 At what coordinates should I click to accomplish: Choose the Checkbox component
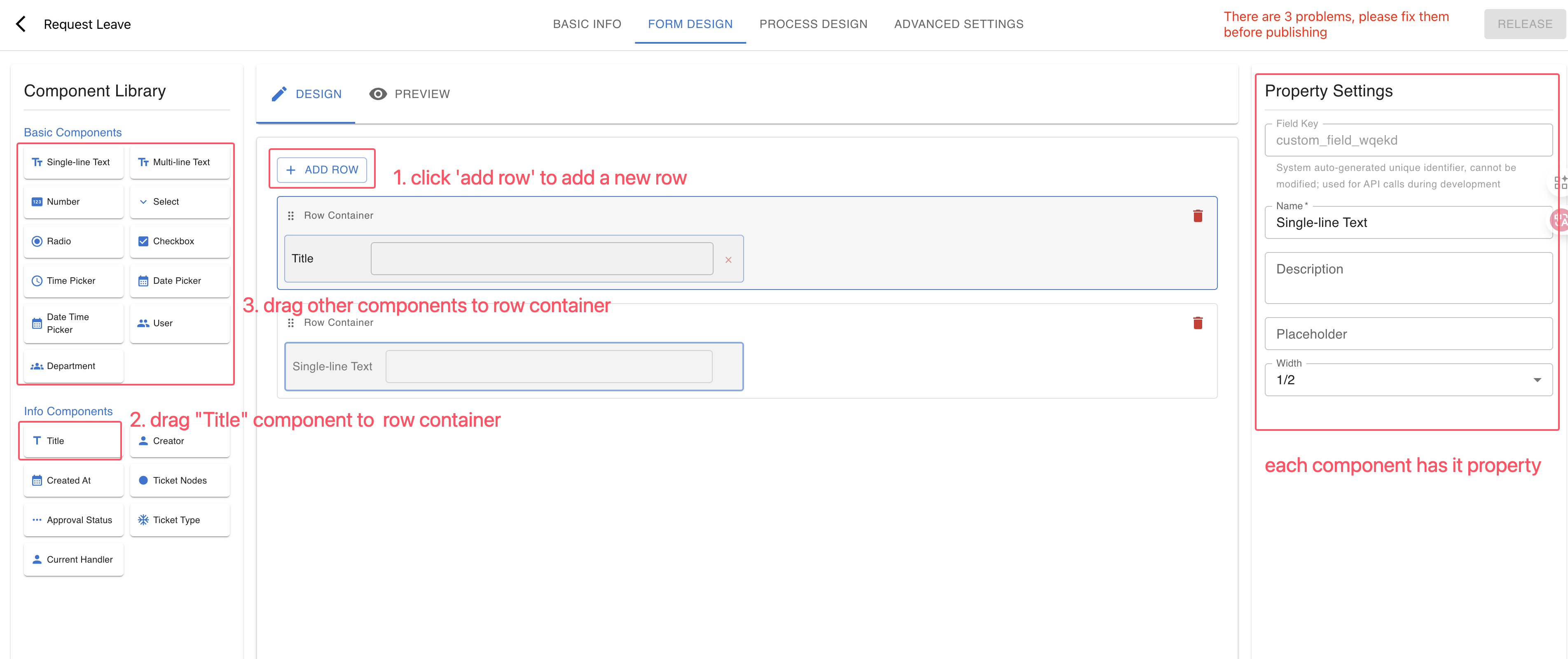[x=180, y=241]
